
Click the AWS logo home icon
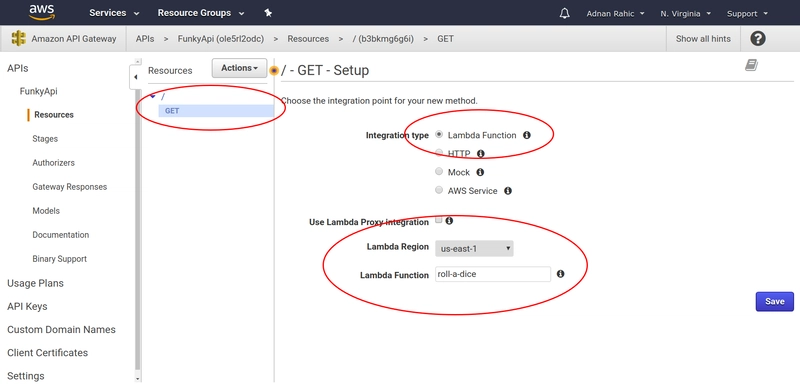pos(41,12)
